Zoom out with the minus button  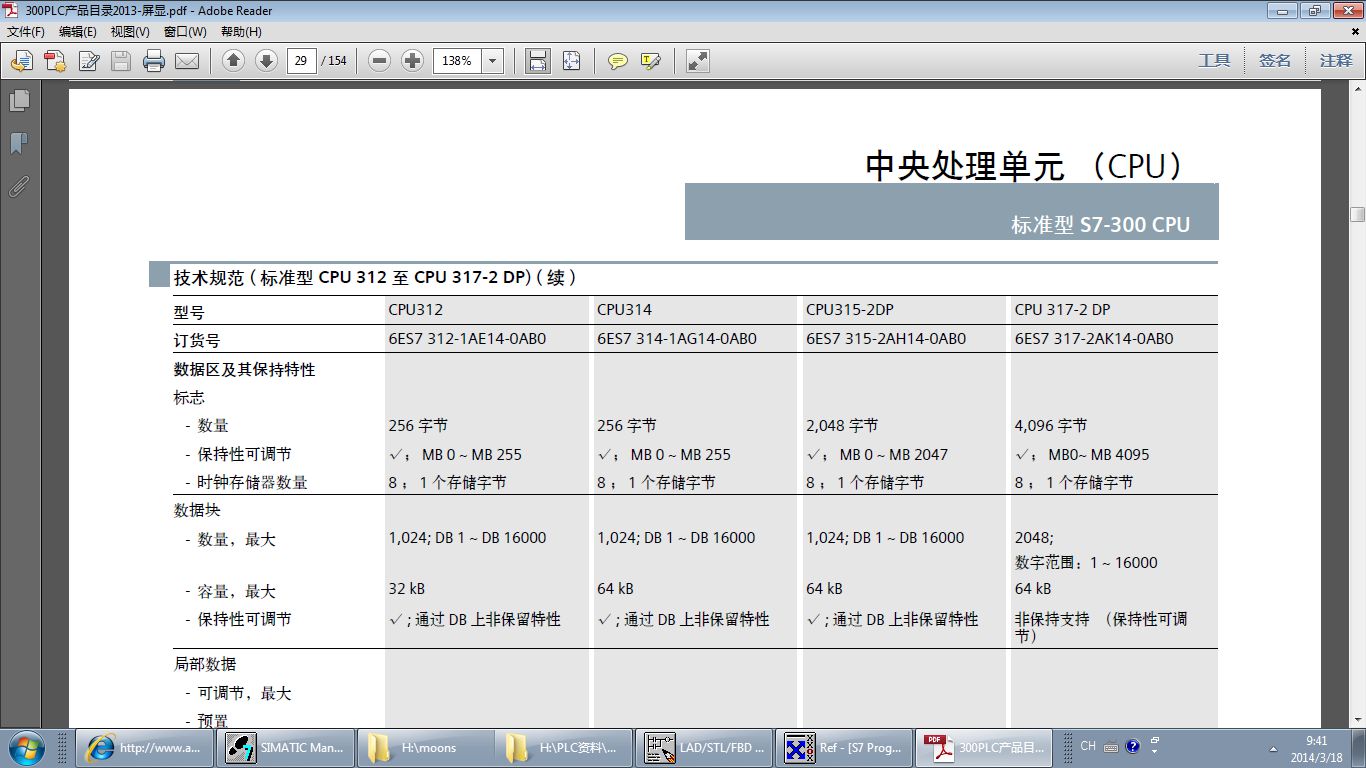[379, 61]
